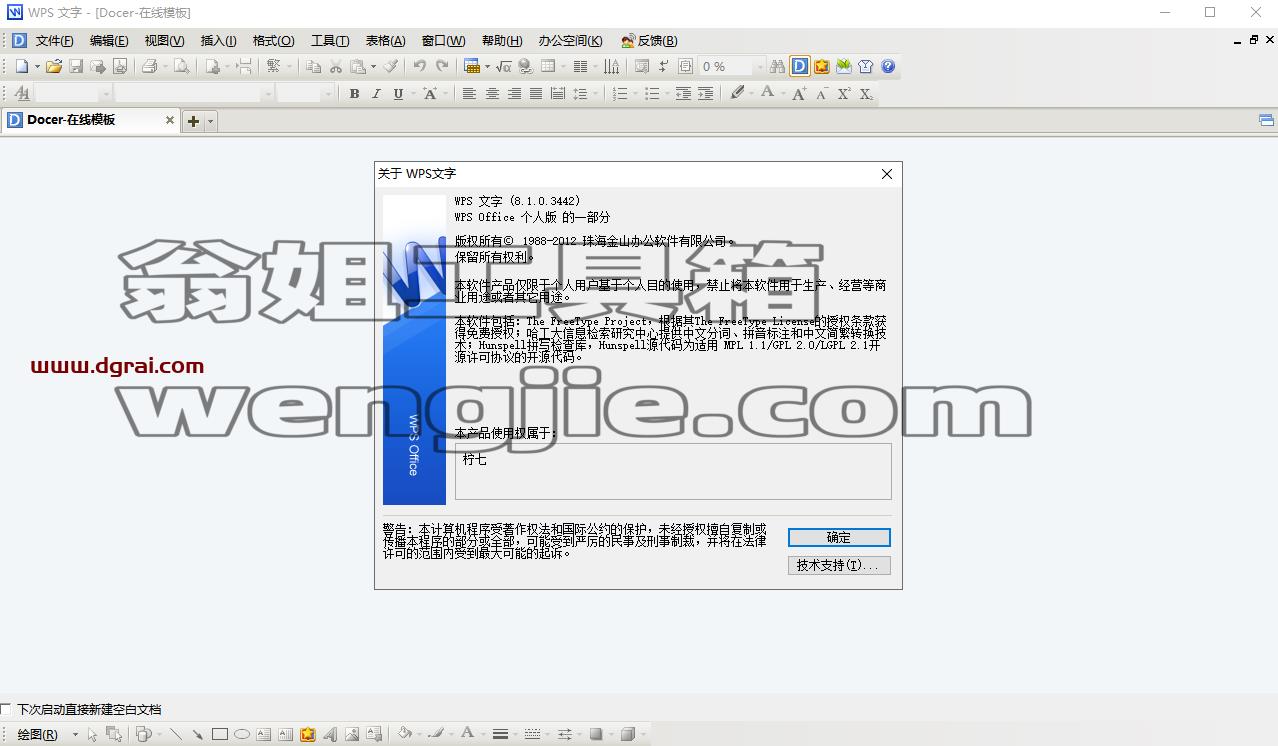
Task: Pick the select objects pointer tool
Action: click(92, 734)
